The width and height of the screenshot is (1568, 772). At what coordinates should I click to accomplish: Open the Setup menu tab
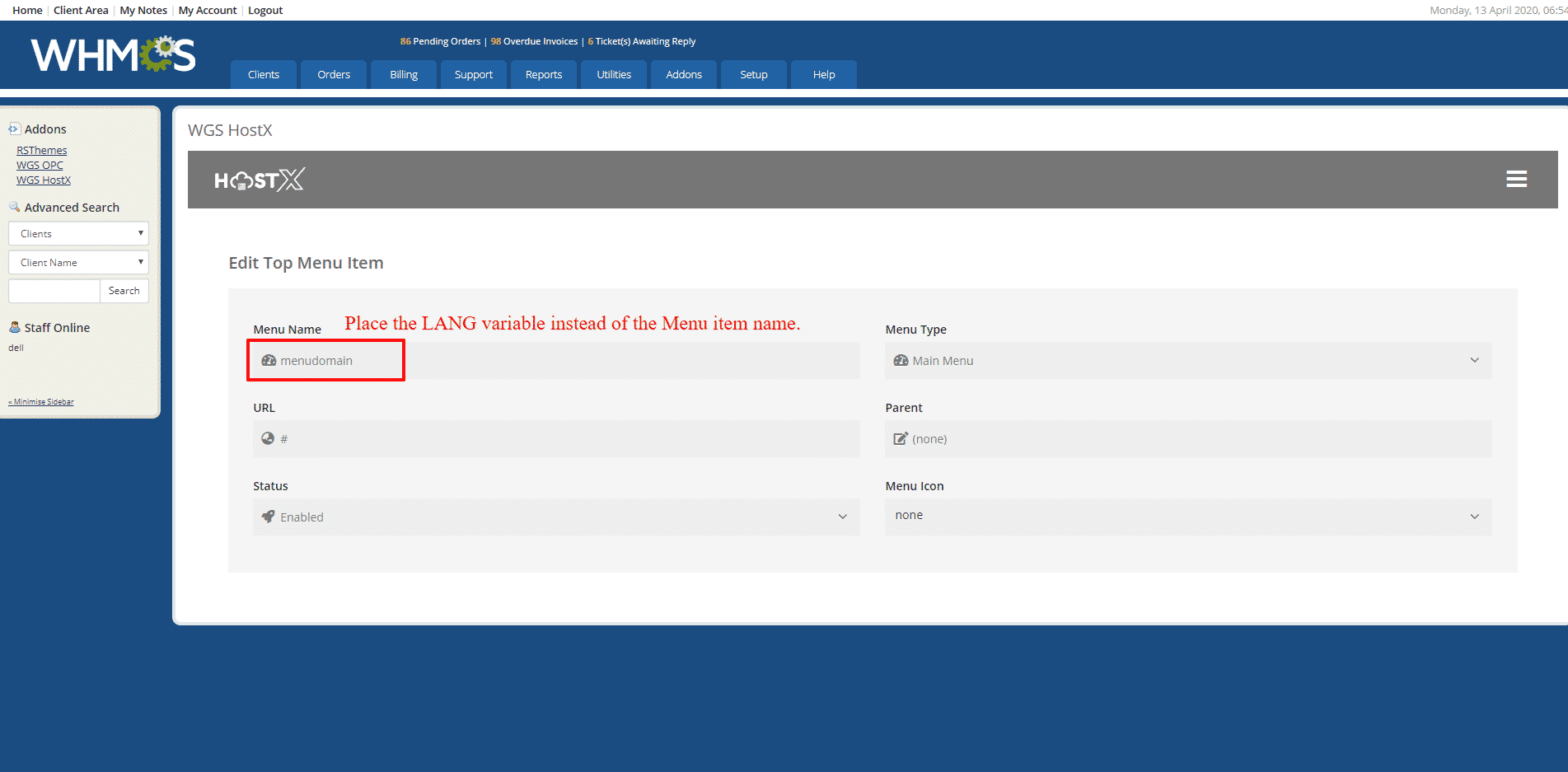[x=753, y=75]
